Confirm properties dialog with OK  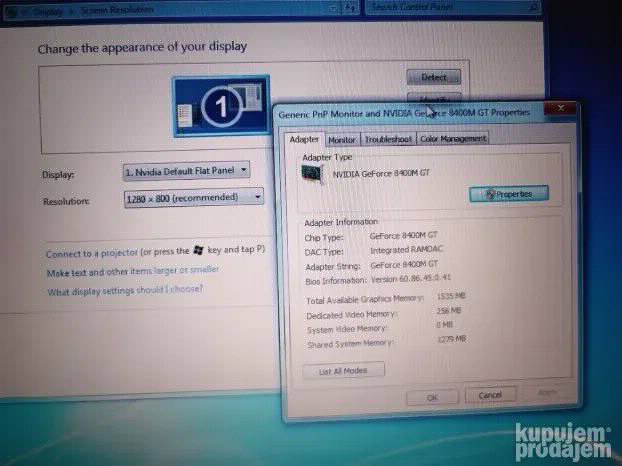pos(432,397)
